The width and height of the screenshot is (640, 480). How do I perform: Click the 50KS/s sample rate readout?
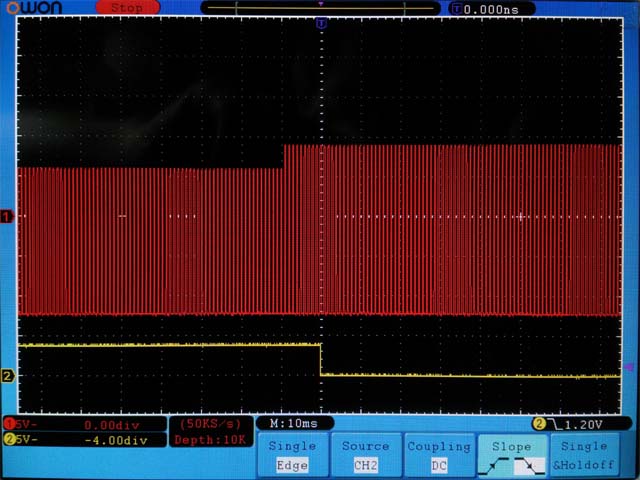click(x=211, y=424)
